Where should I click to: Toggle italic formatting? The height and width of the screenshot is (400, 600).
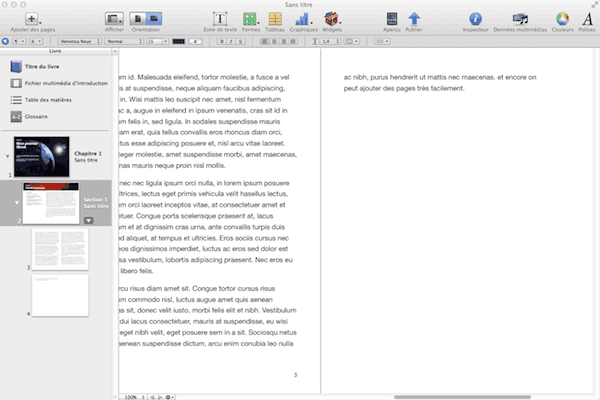click(231, 41)
